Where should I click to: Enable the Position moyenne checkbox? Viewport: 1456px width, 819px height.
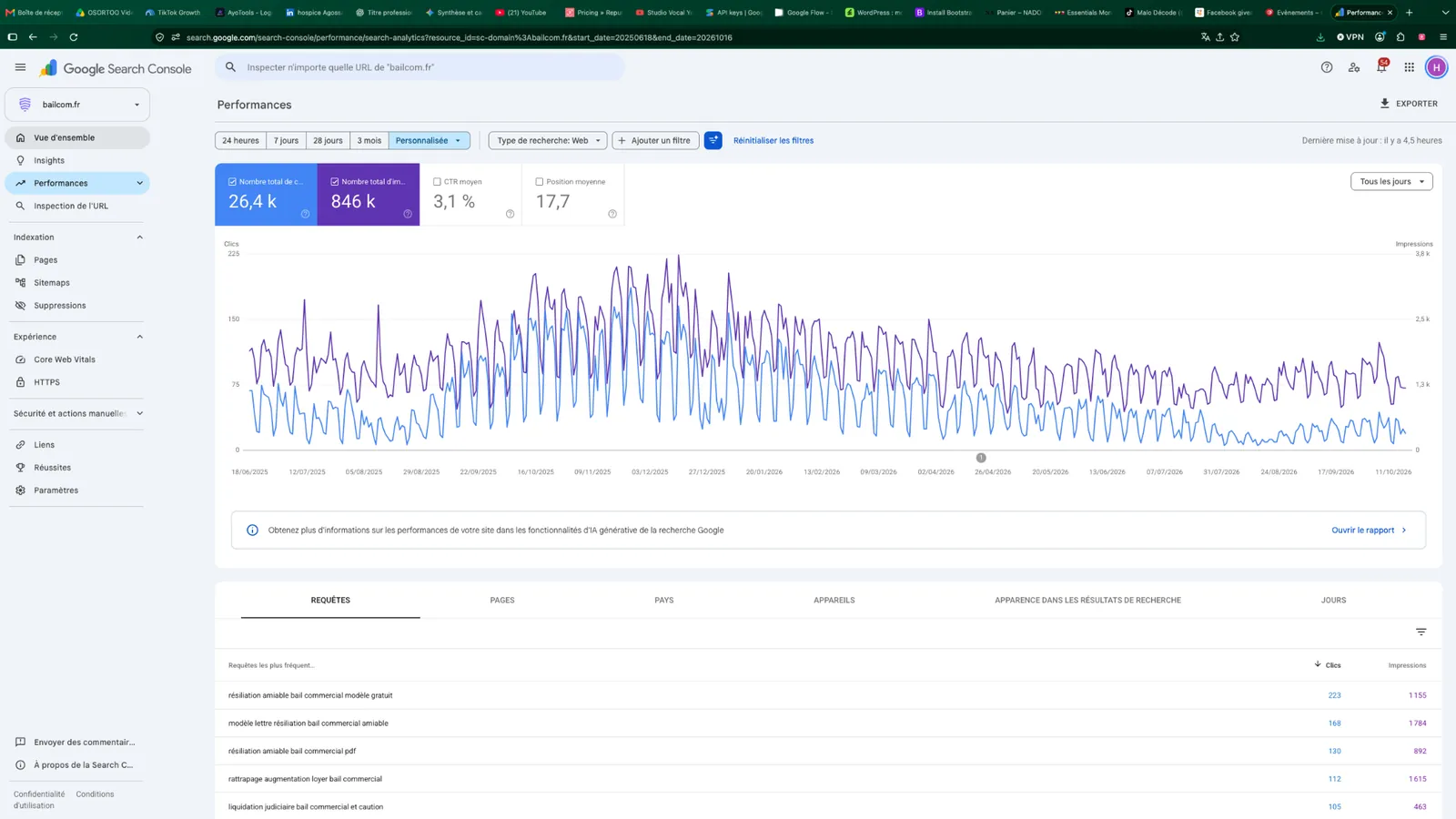click(540, 182)
